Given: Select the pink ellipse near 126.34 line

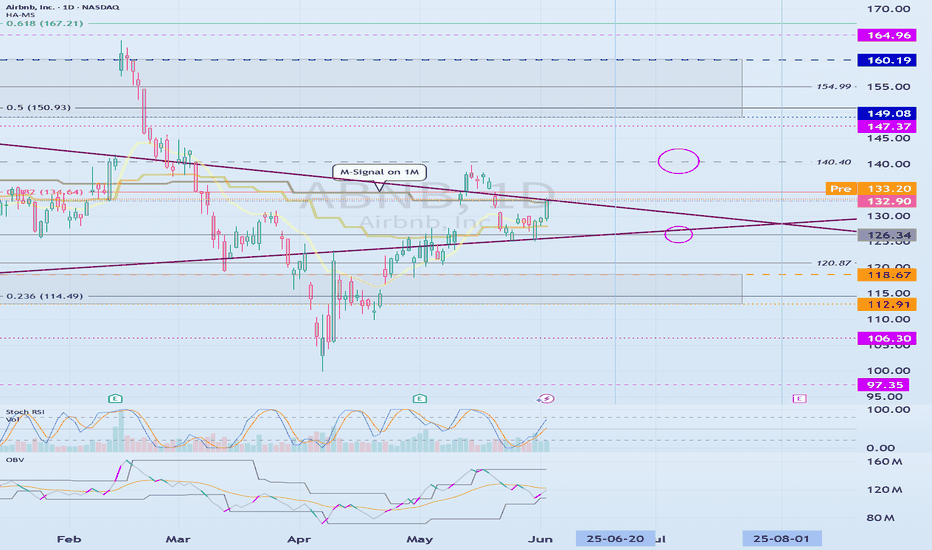Looking at the screenshot, I should coord(678,234).
